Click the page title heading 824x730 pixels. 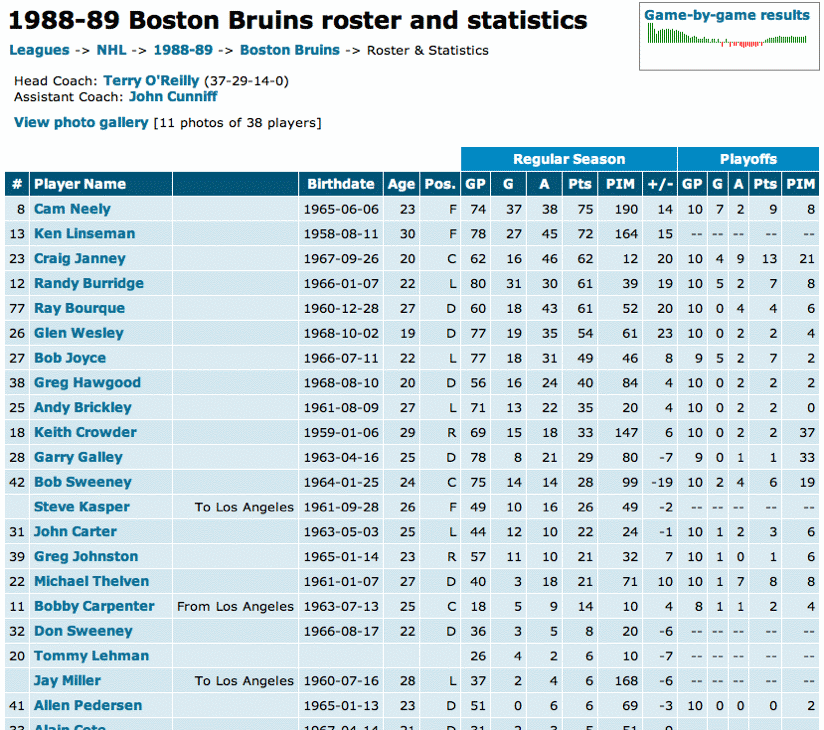click(298, 20)
